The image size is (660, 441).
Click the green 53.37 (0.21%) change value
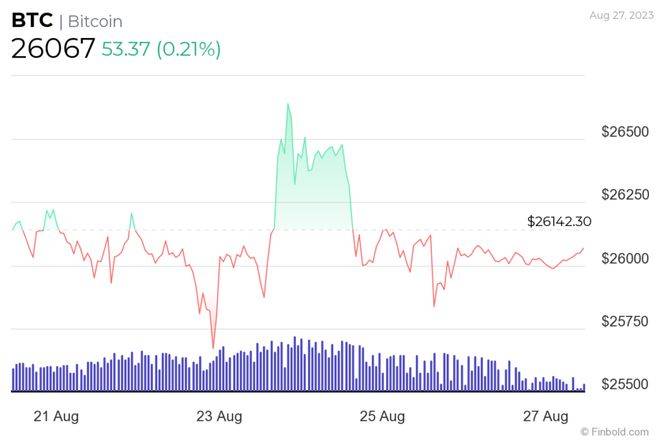point(161,49)
